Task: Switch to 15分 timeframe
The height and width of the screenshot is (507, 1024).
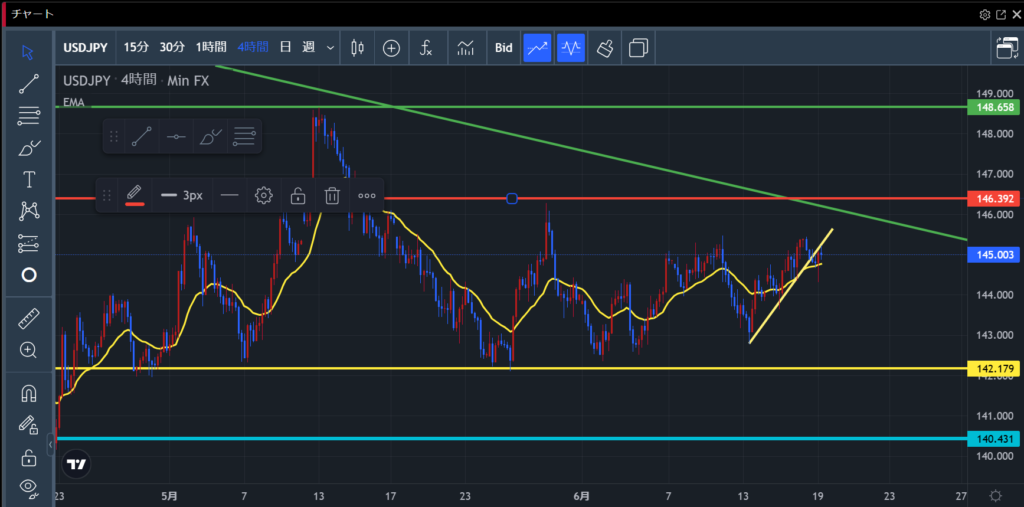Action: pos(136,47)
